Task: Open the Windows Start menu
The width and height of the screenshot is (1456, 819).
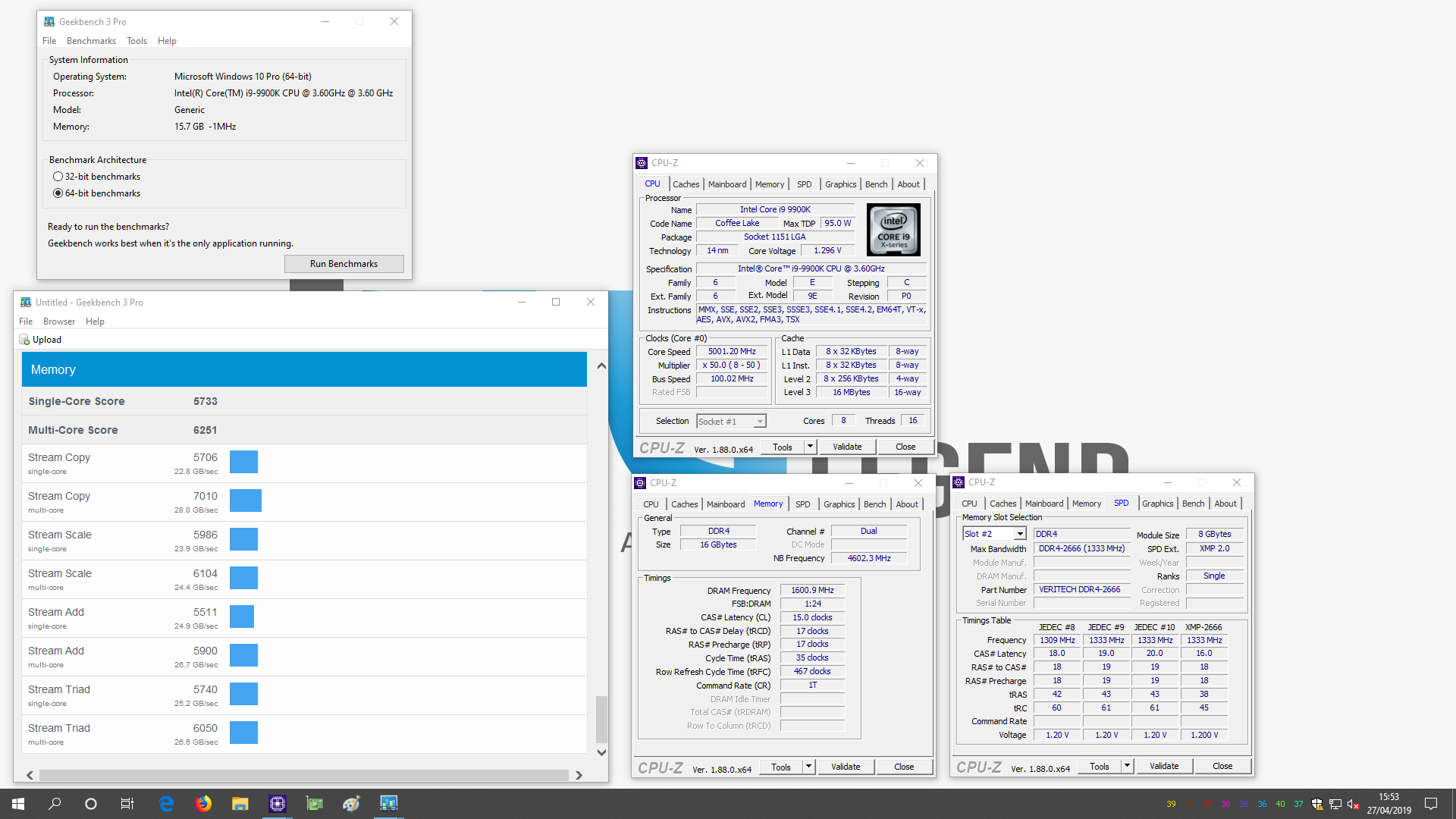Action: click(18, 804)
